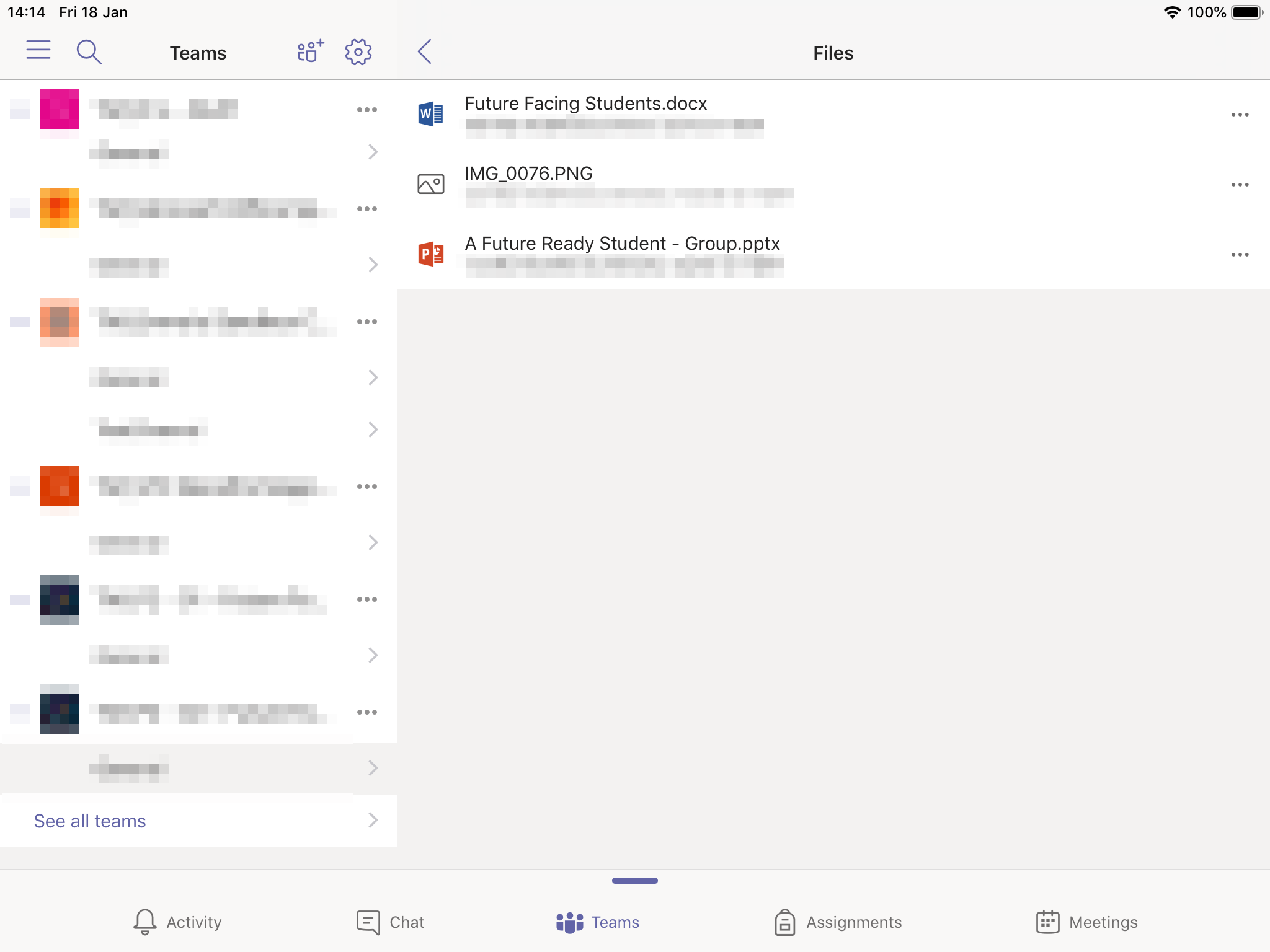Screen dimensions: 1270x952
Task: Open the create or join team icon
Action: [x=311, y=51]
